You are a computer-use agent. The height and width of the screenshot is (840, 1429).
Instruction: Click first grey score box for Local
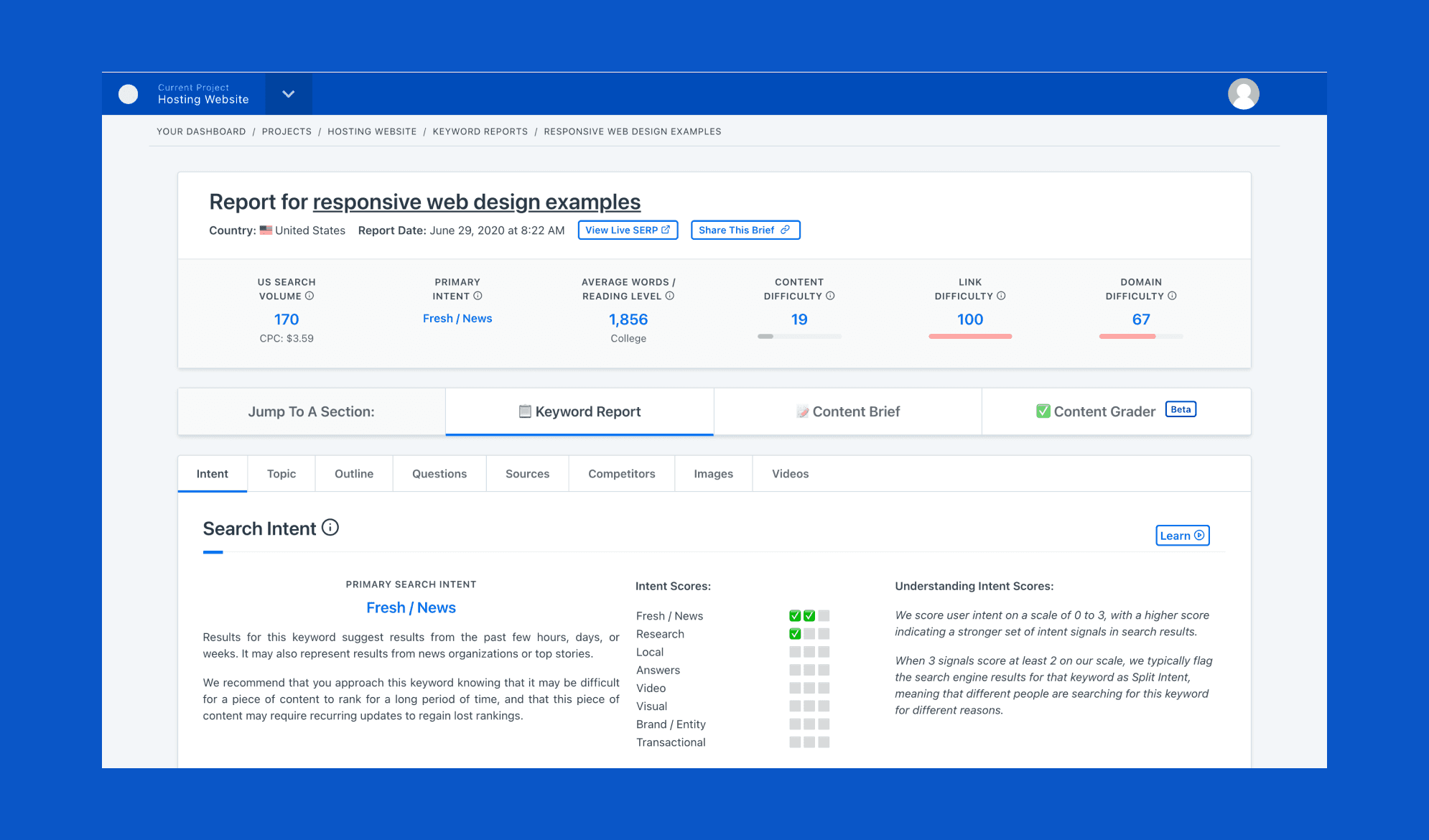[x=795, y=652]
